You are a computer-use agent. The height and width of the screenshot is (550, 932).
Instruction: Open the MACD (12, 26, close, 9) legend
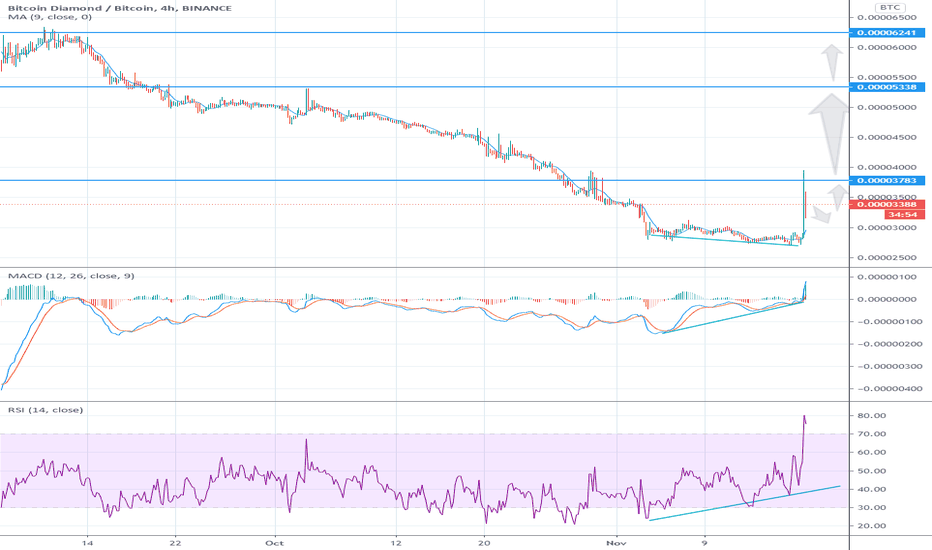click(71, 276)
